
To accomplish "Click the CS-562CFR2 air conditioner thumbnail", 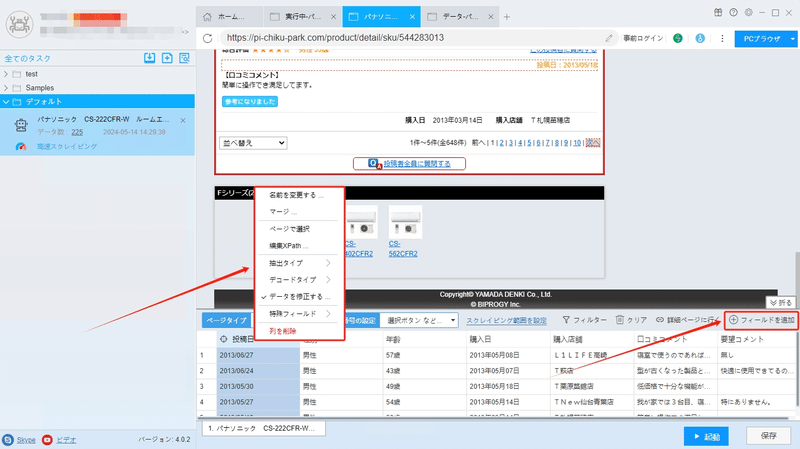I will (405, 222).
